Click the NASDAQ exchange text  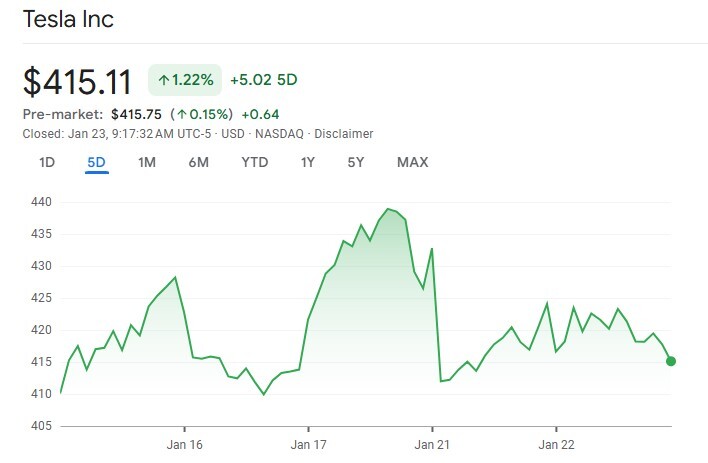click(279, 134)
